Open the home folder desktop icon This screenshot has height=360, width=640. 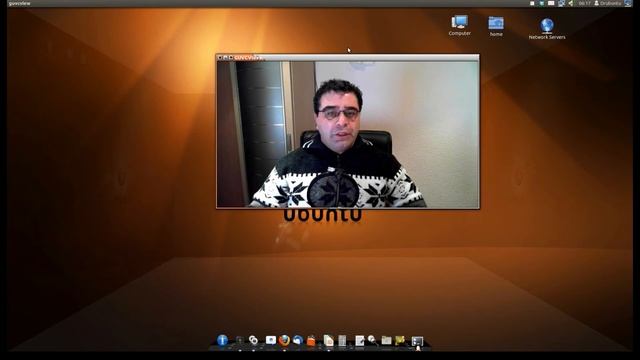[x=496, y=26]
